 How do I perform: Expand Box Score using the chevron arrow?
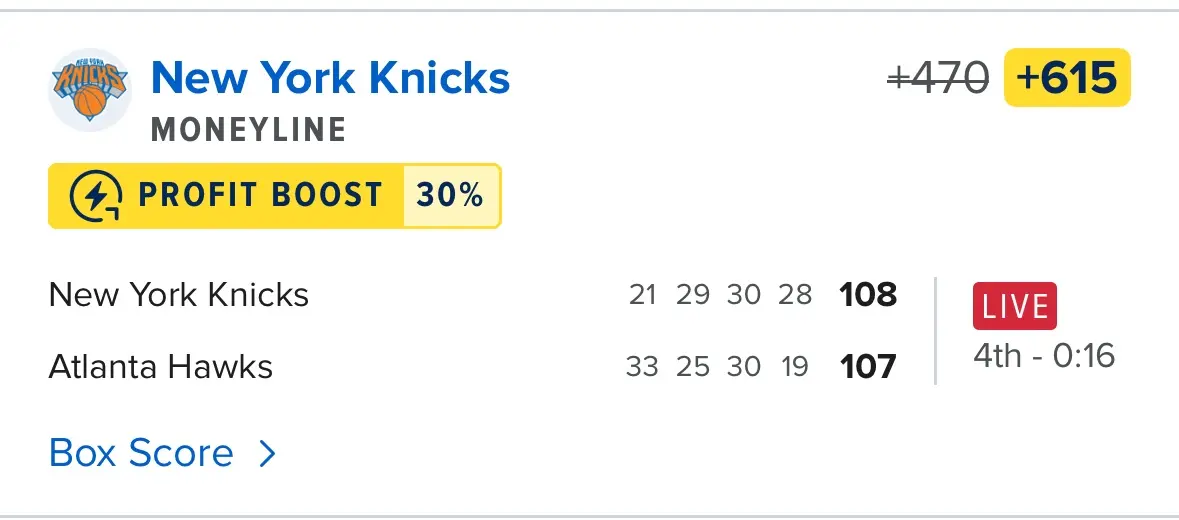[x=267, y=455]
